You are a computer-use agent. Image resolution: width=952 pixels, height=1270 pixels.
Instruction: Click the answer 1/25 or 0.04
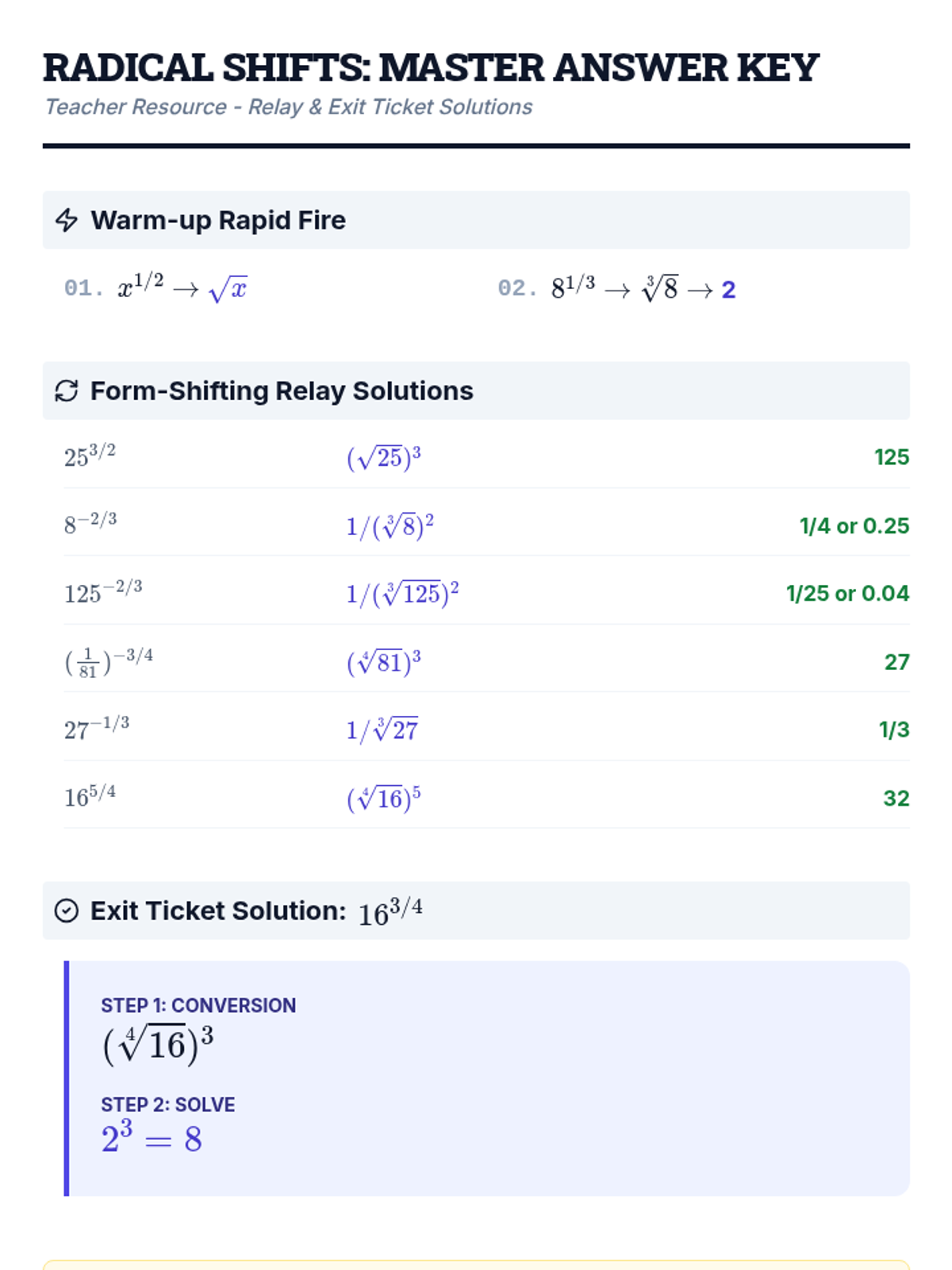(846, 593)
